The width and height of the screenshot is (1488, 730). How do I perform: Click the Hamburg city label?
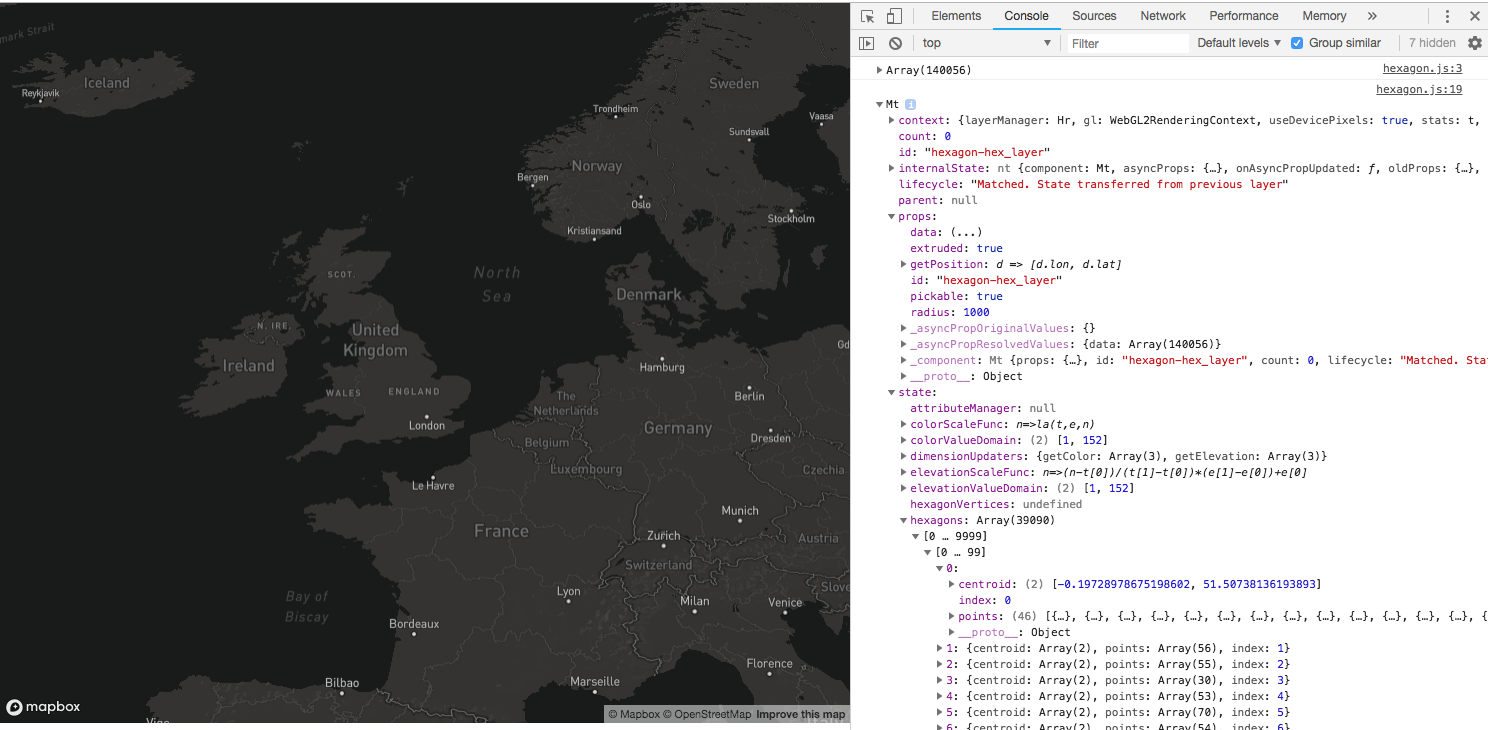[x=662, y=367]
